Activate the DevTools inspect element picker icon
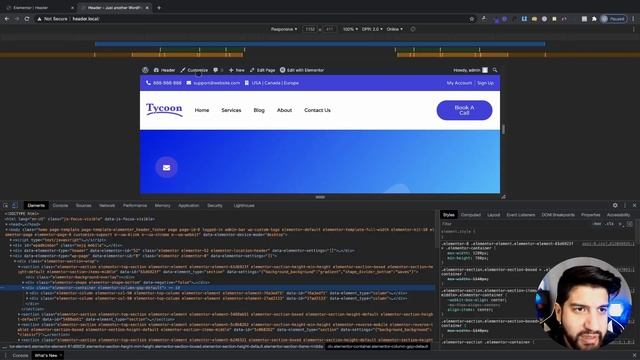The width and height of the screenshot is (640, 360). pos(6,205)
